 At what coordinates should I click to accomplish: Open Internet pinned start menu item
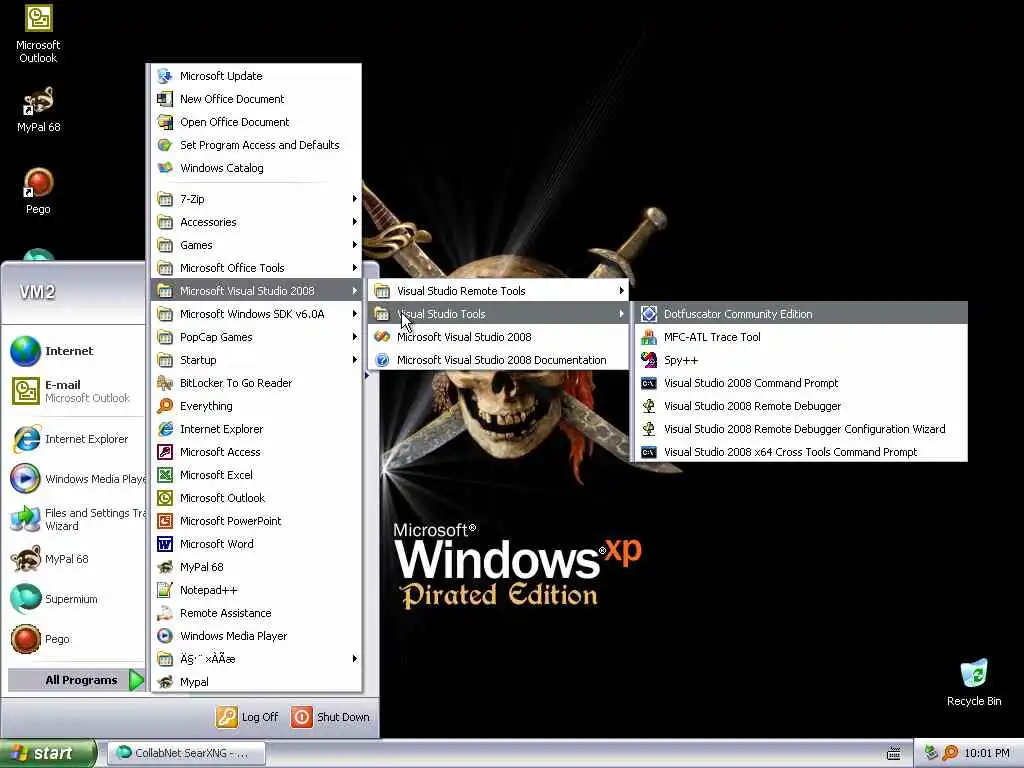tap(75, 351)
